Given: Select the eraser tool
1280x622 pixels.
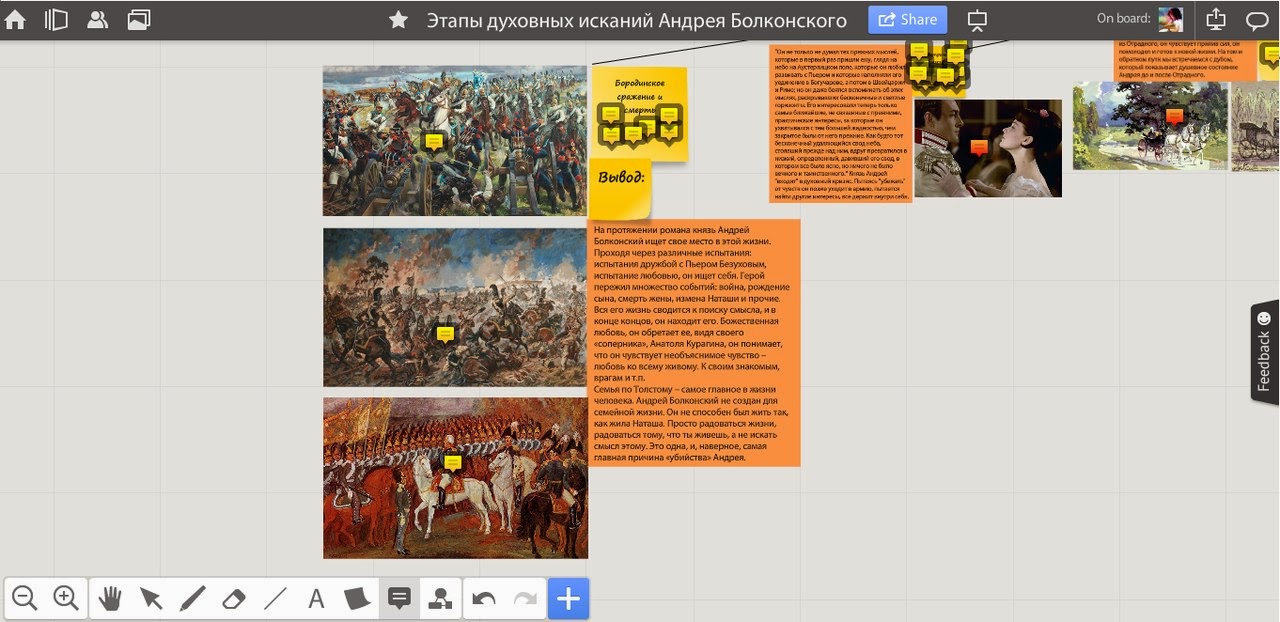Looking at the screenshot, I should (233, 599).
